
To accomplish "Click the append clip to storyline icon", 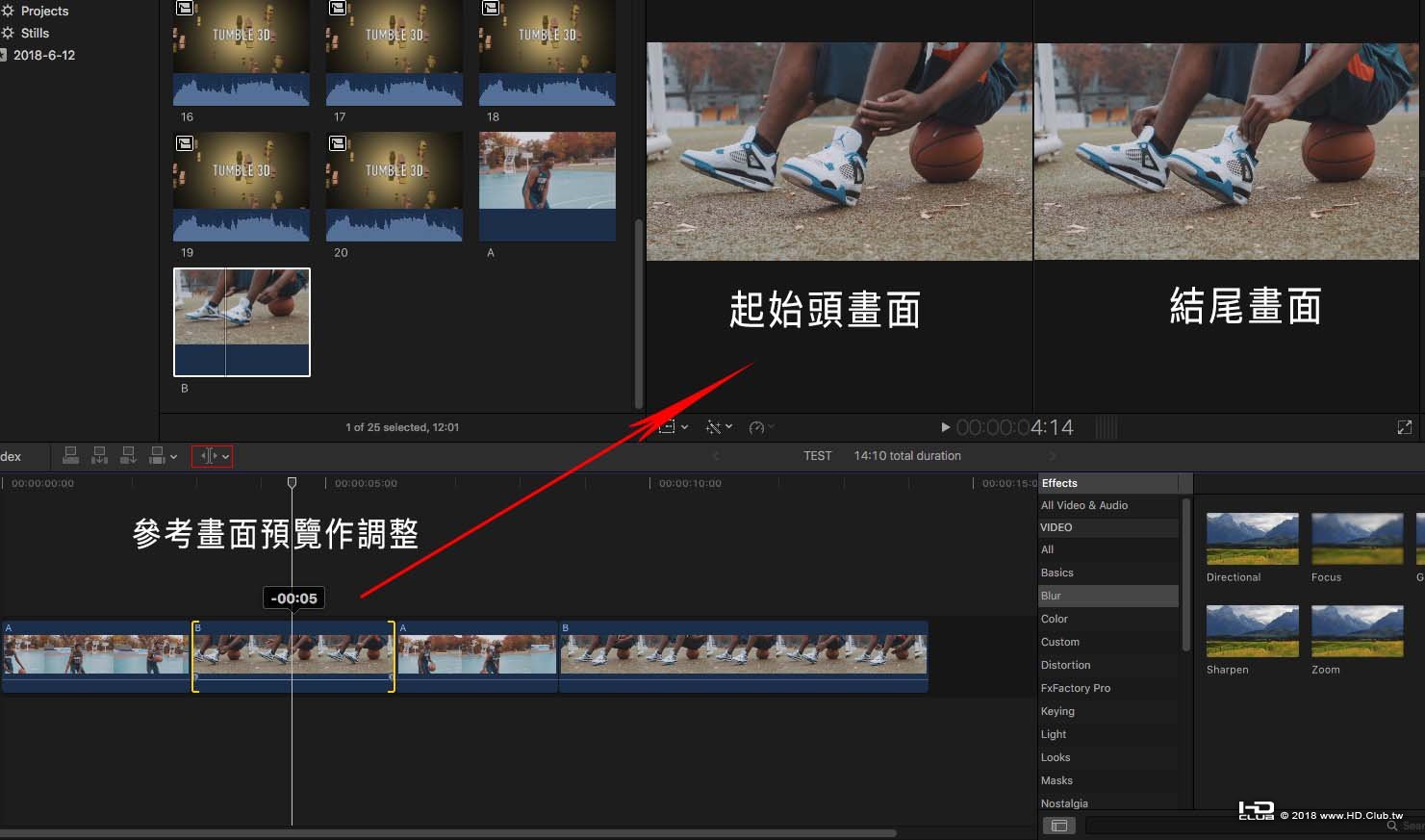I will (128, 455).
